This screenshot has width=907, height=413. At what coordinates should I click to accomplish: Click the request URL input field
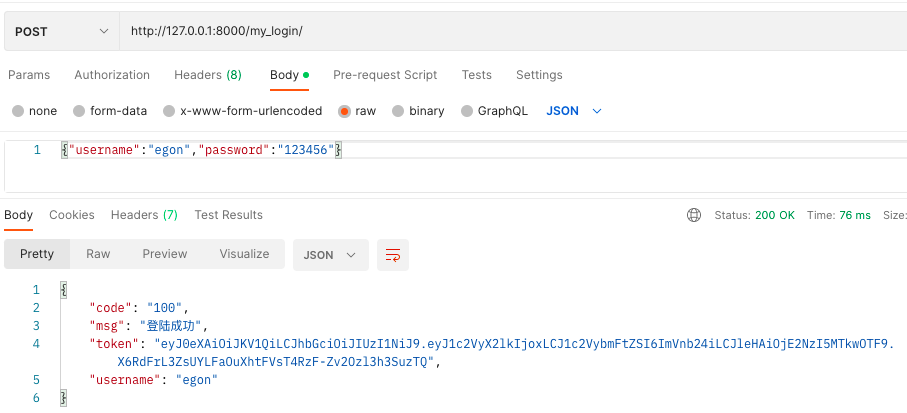500,31
